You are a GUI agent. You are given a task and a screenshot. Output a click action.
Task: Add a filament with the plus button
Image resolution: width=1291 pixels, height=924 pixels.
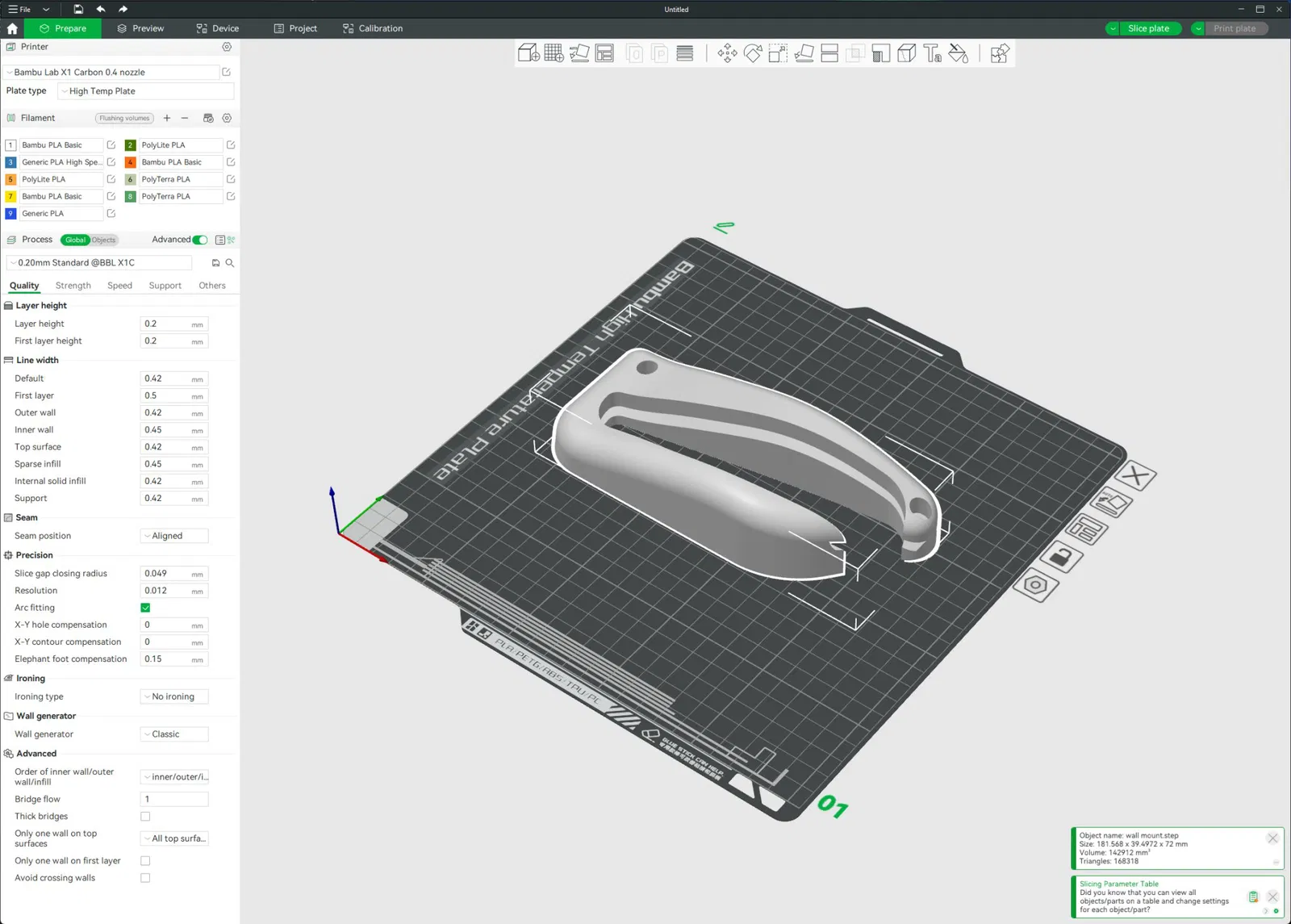pos(167,118)
